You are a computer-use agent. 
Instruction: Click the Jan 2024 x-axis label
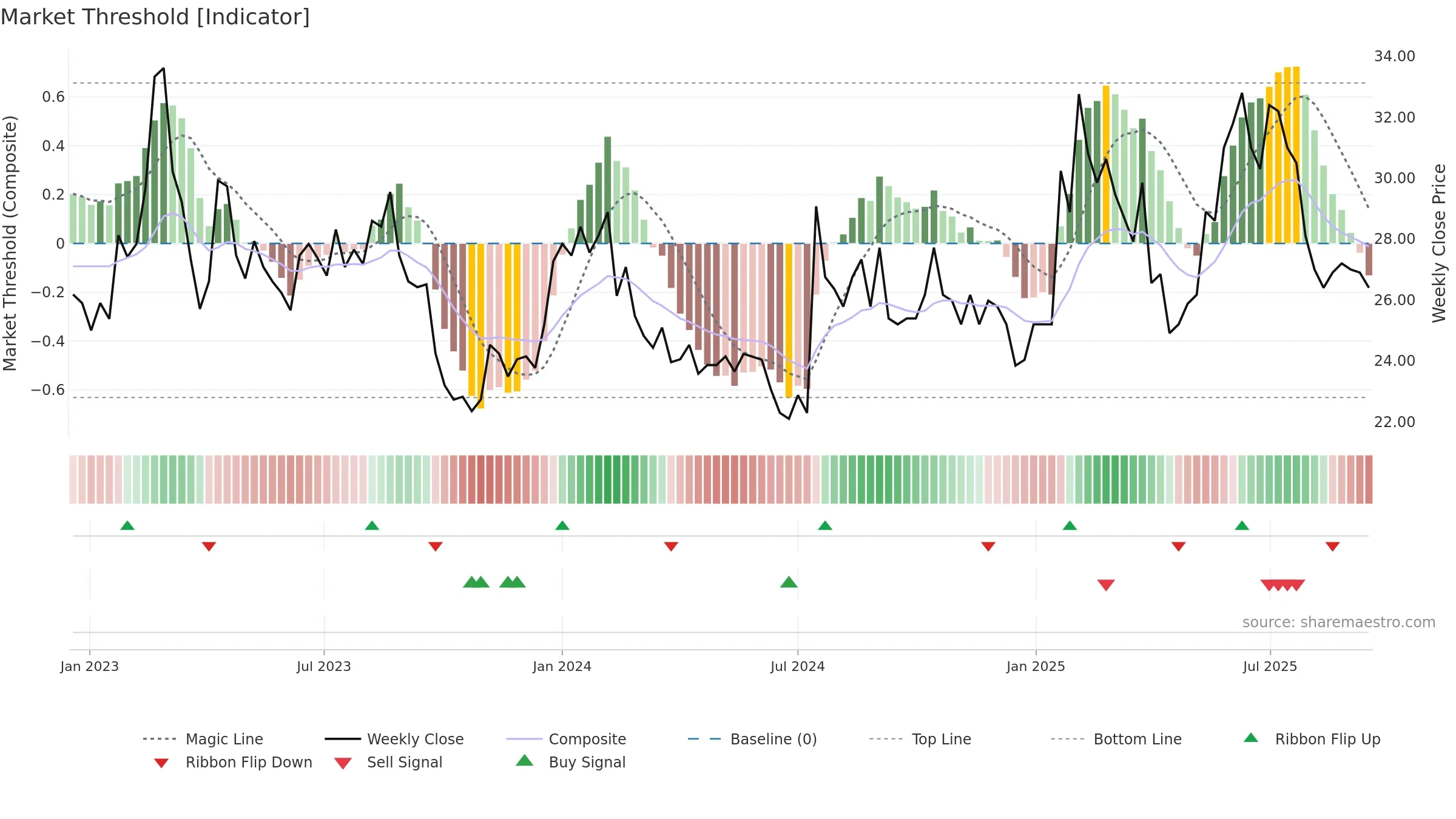point(562,666)
